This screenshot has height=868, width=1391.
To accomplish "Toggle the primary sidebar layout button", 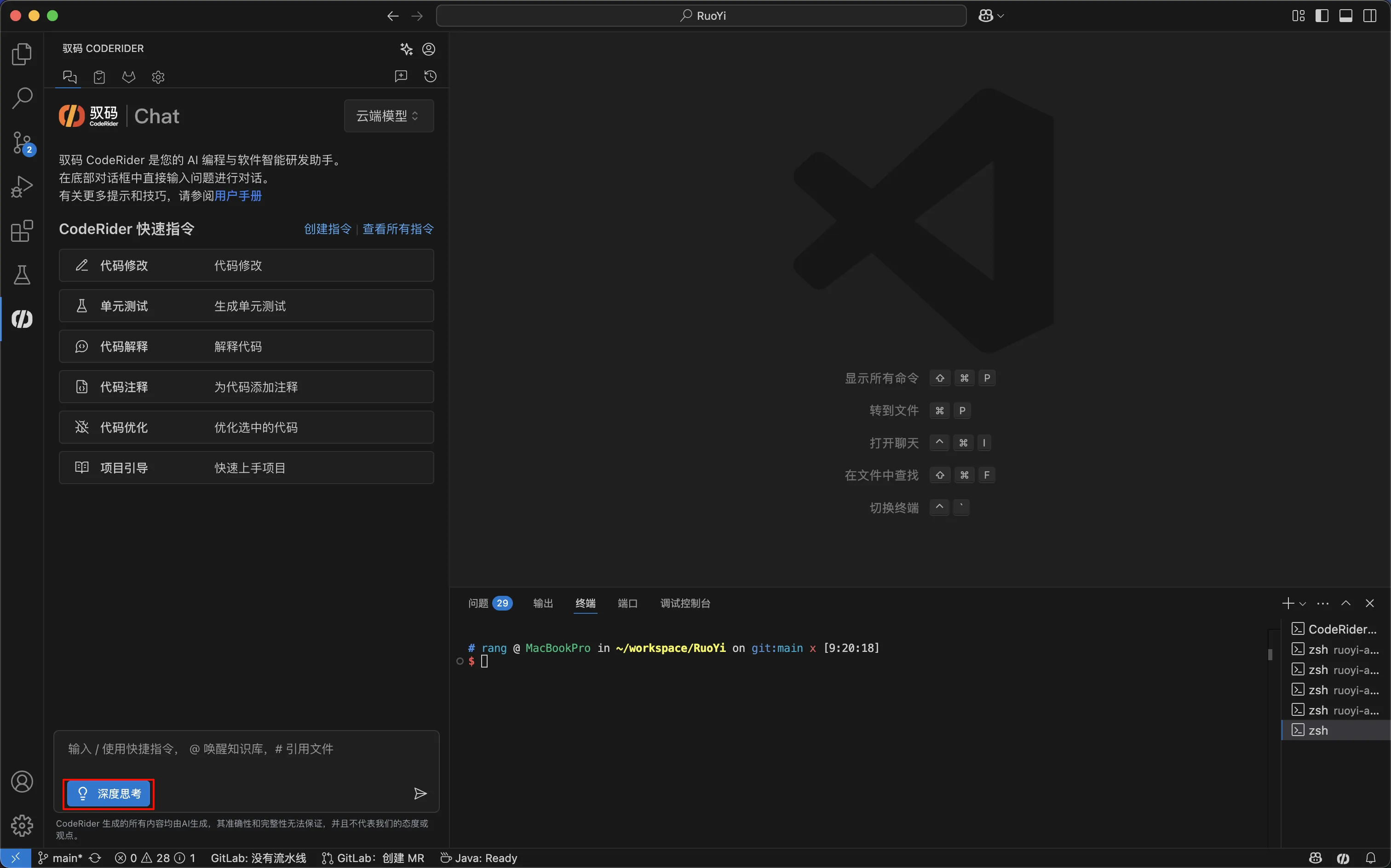I will pos(1322,16).
